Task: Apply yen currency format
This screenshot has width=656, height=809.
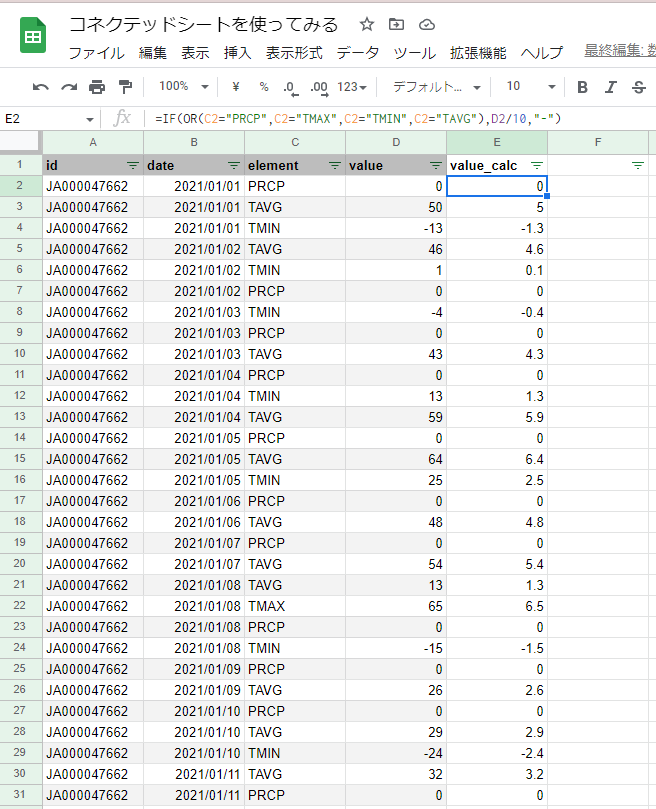Action: [236, 87]
